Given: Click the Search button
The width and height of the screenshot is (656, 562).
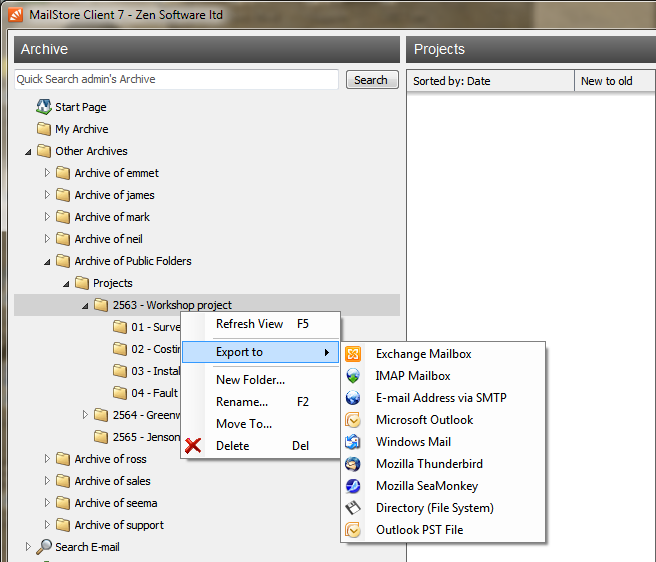Looking at the screenshot, I should click(372, 80).
